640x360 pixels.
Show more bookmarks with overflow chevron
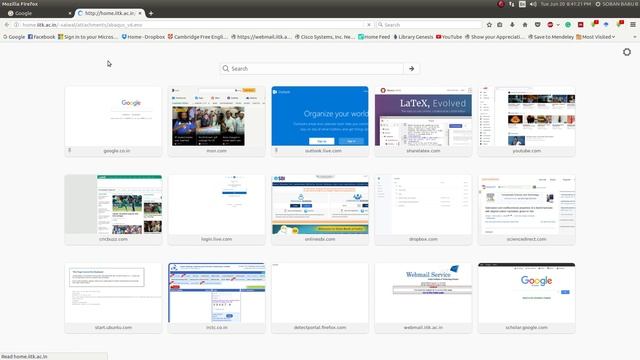pos(634,37)
